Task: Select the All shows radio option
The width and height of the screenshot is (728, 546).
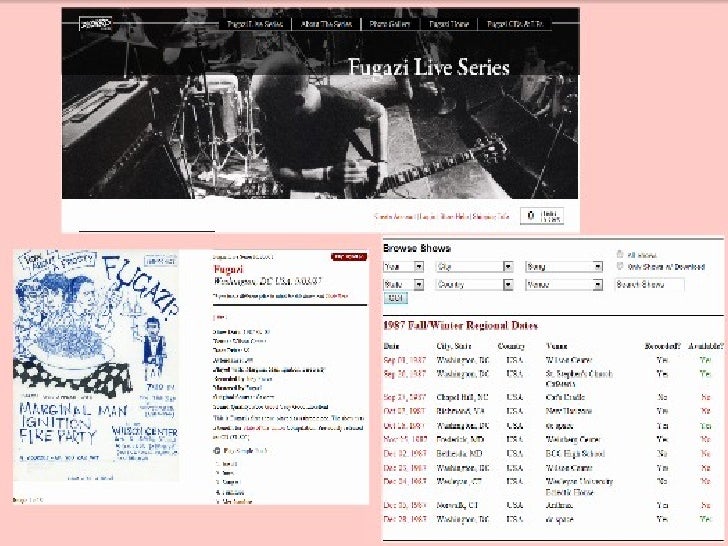Action: coord(619,254)
